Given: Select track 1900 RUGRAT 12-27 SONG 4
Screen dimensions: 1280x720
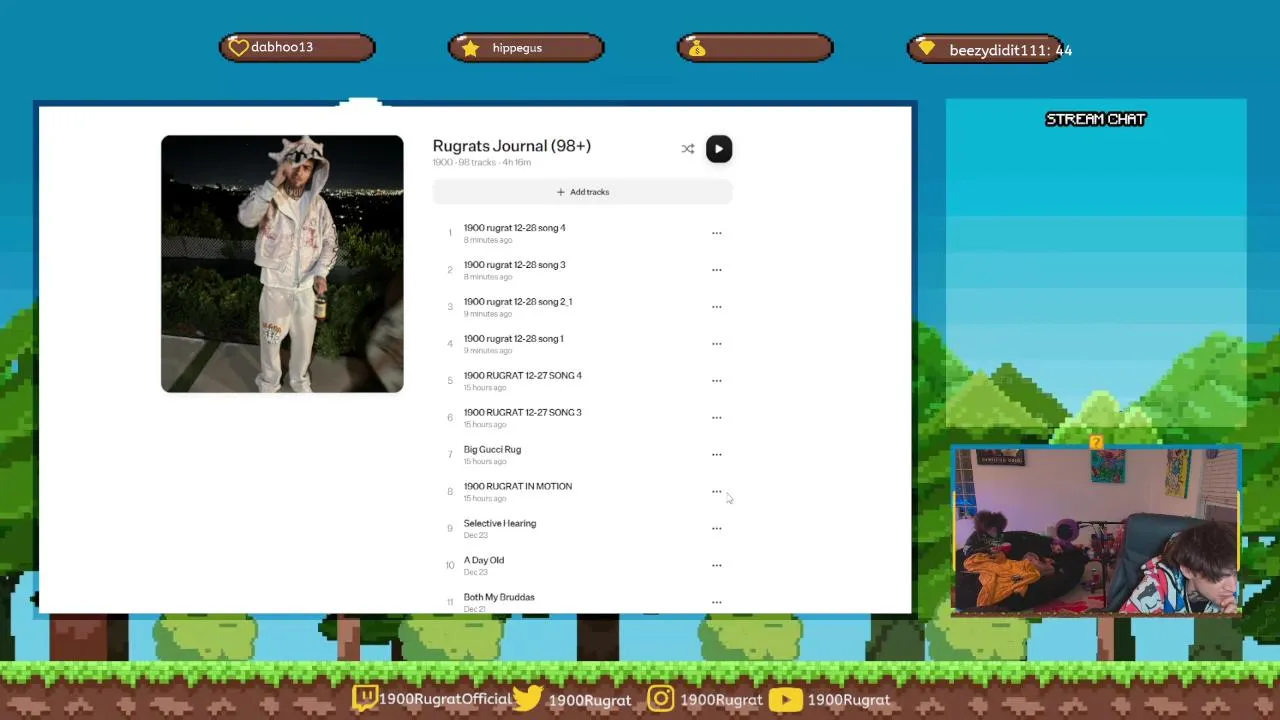Looking at the screenshot, I should click(x=522, y=376).
